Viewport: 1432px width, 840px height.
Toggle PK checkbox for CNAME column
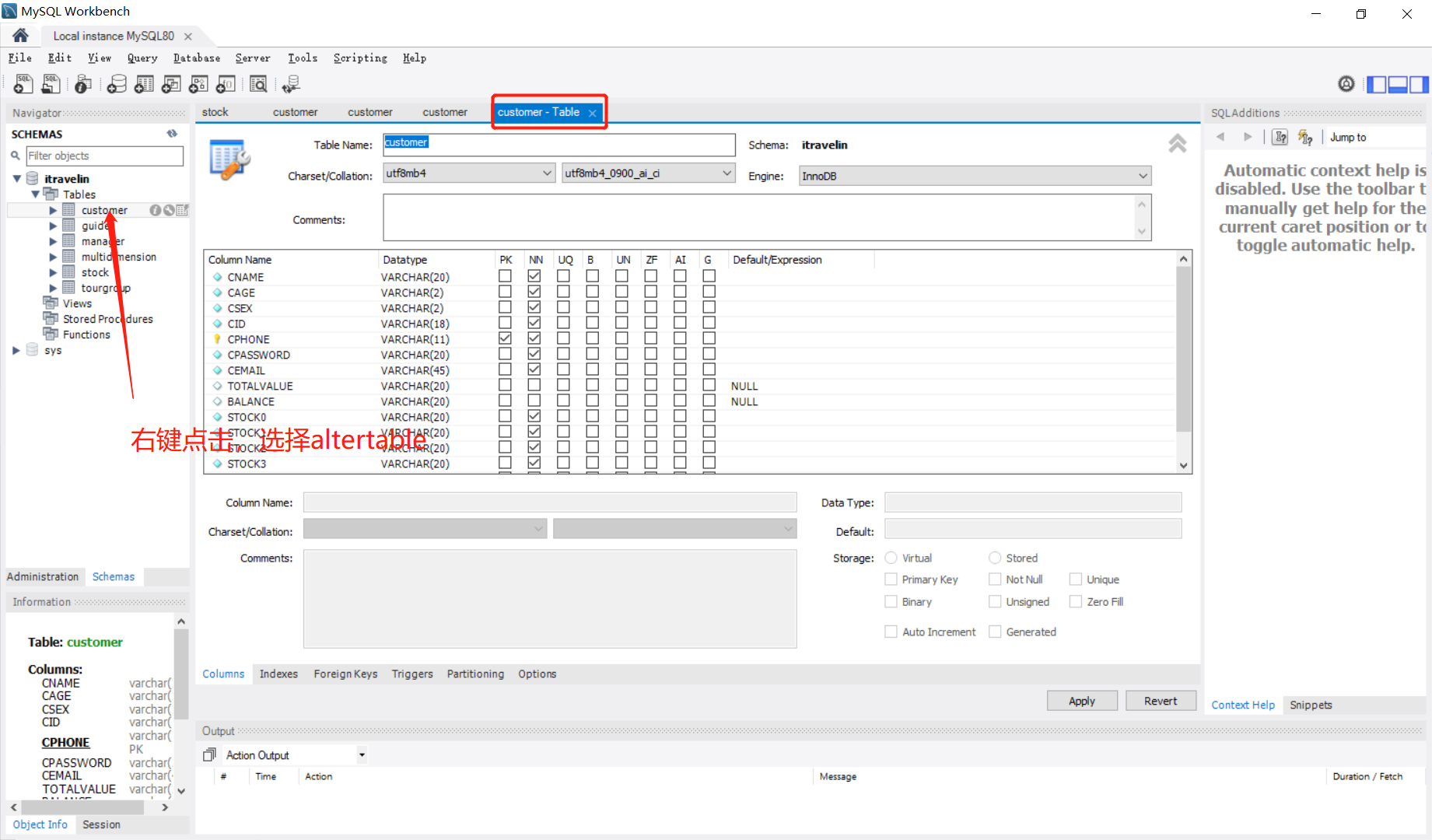coord(505,276)
